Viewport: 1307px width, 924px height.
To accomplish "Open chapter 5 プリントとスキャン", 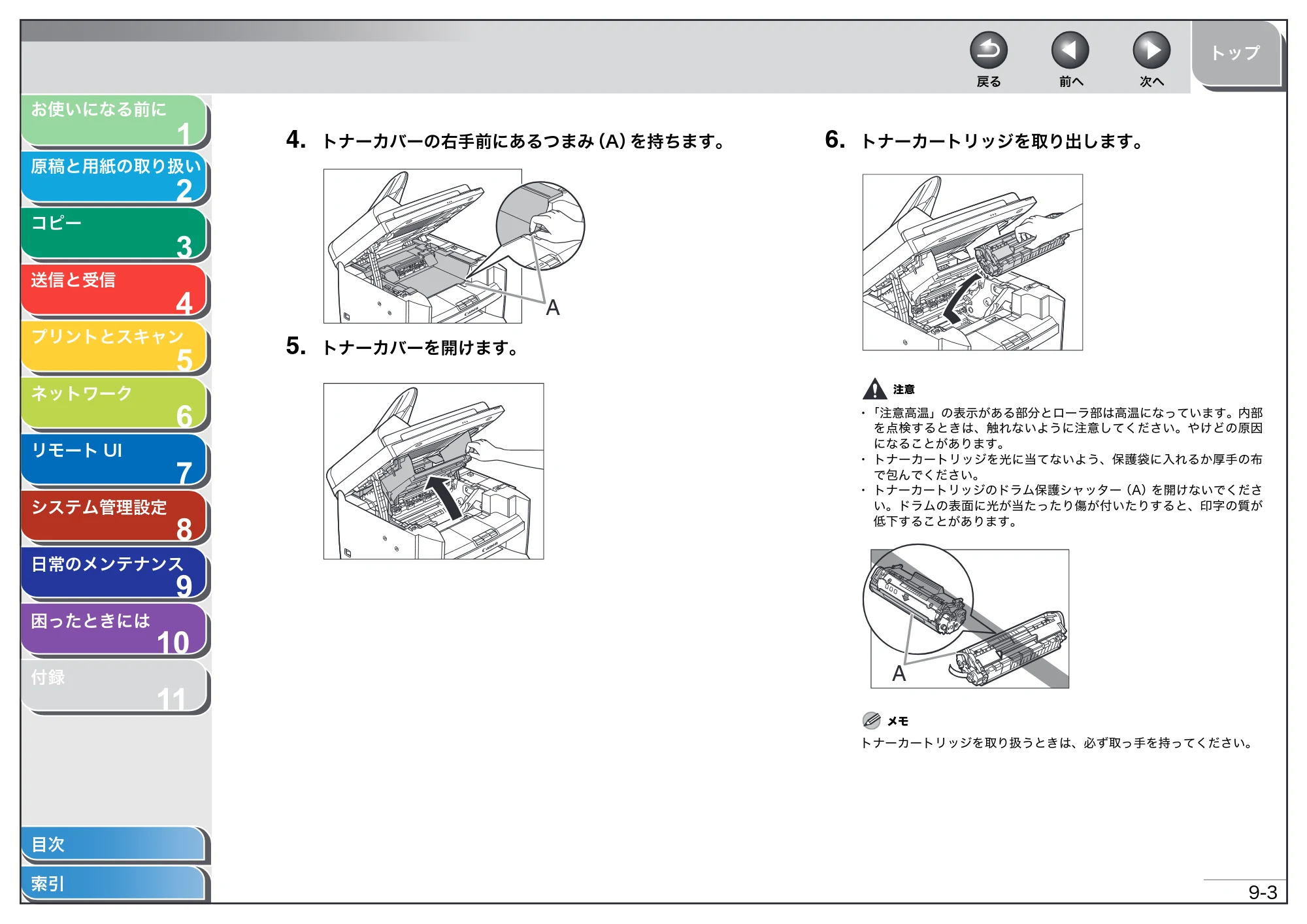I will tap(114, 347).
